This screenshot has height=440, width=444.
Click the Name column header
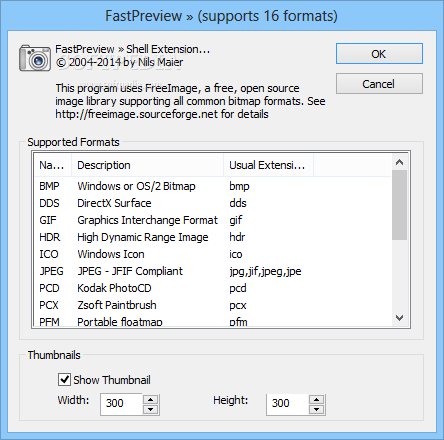[53, 165]
